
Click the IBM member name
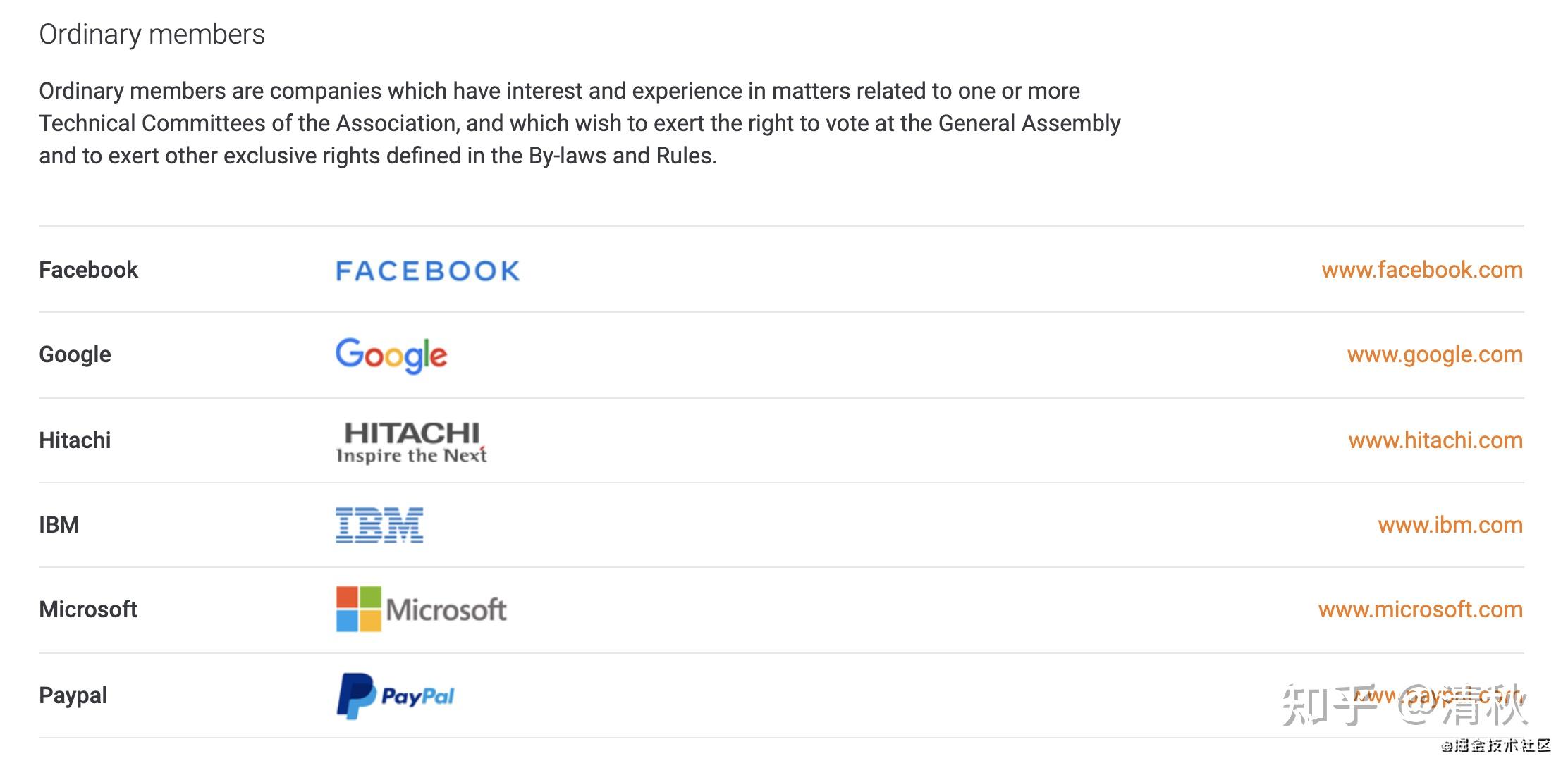[x=59, y=525]
